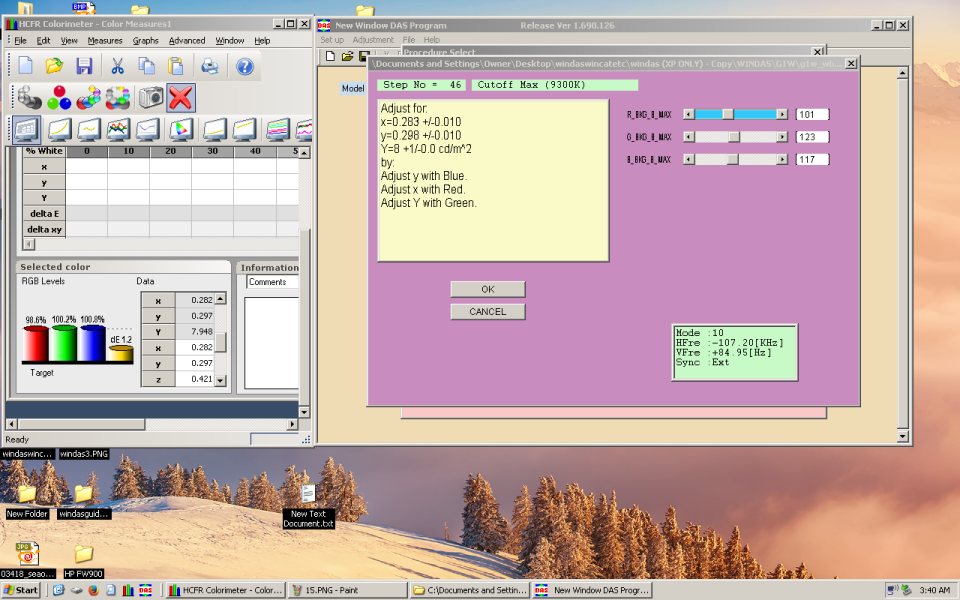Image resolution: width=960 pixels, height=600 pixels.
Task: Click right arrow of R_BKG_B_MAX slider
Action: point(782,115)
